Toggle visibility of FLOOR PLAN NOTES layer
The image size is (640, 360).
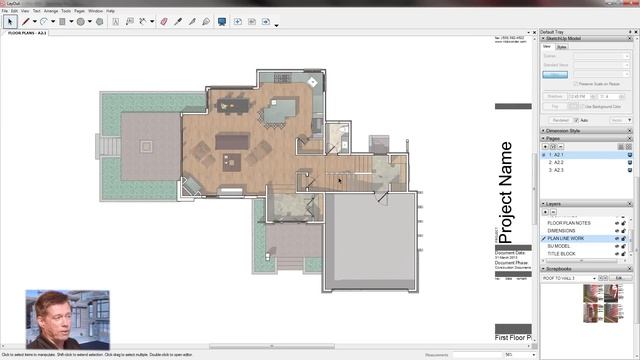point(617,223)
